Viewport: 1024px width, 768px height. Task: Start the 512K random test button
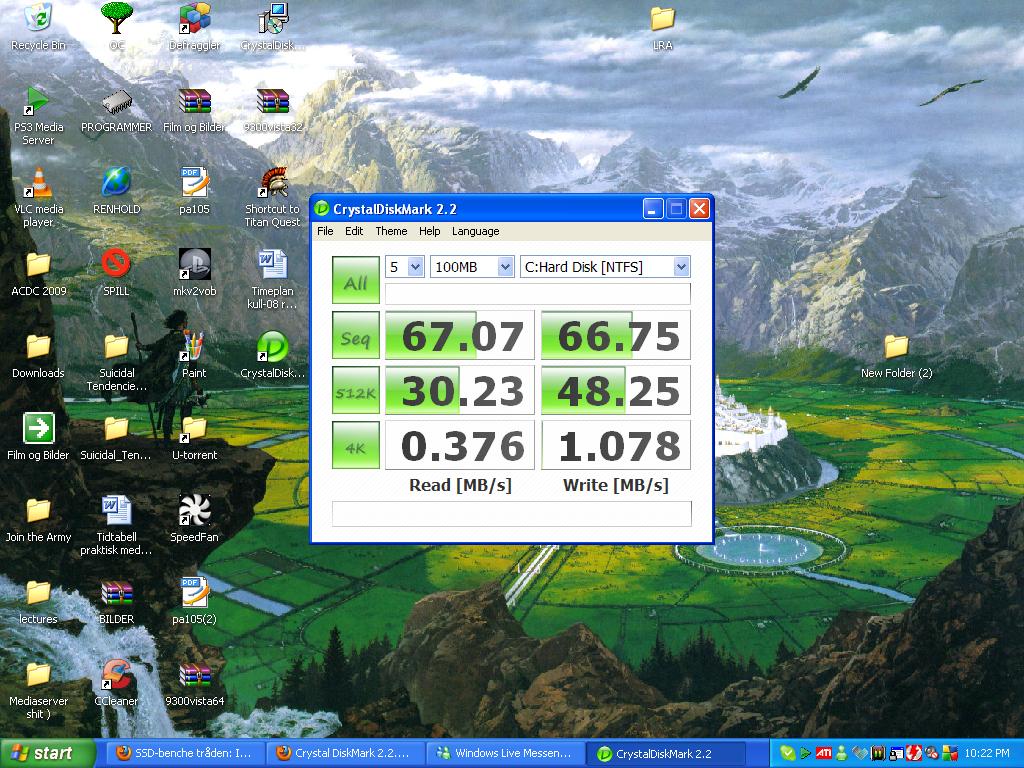pos(356,390)
